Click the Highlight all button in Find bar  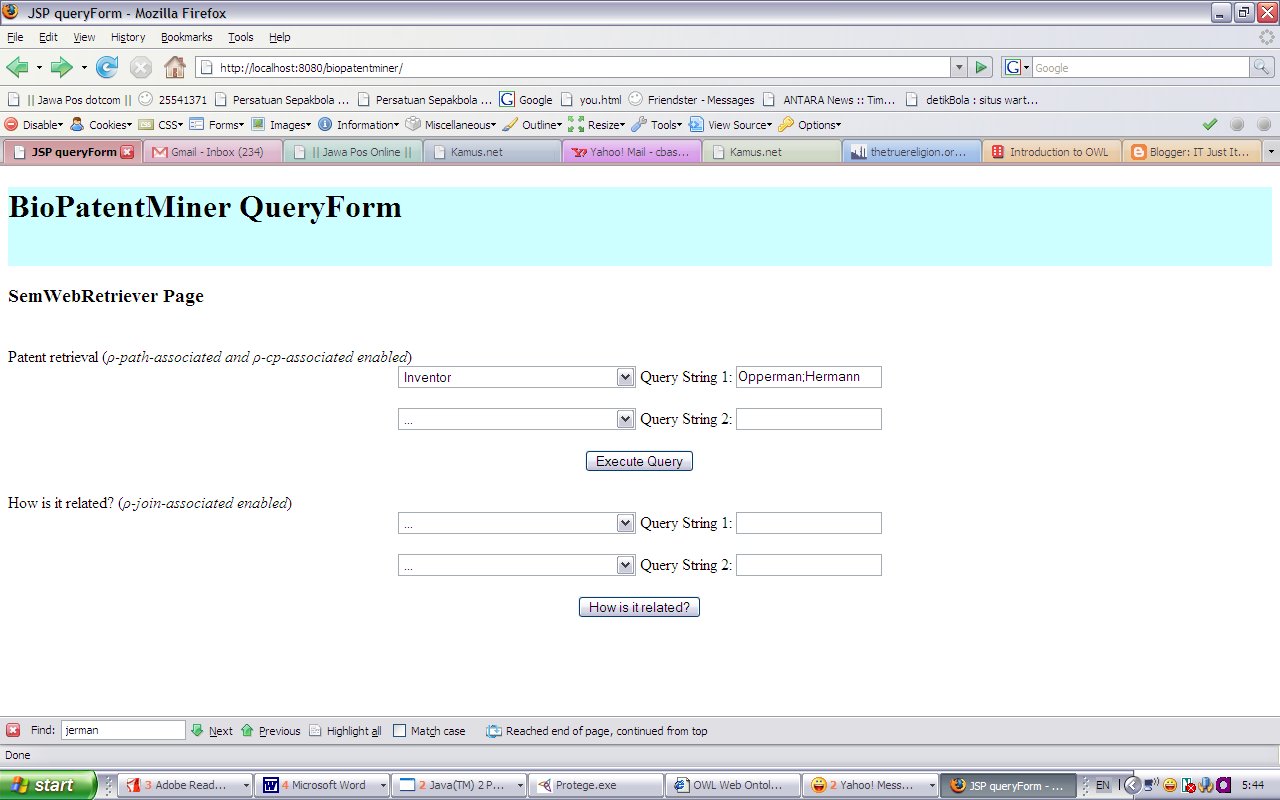click(x=345, y=731)
